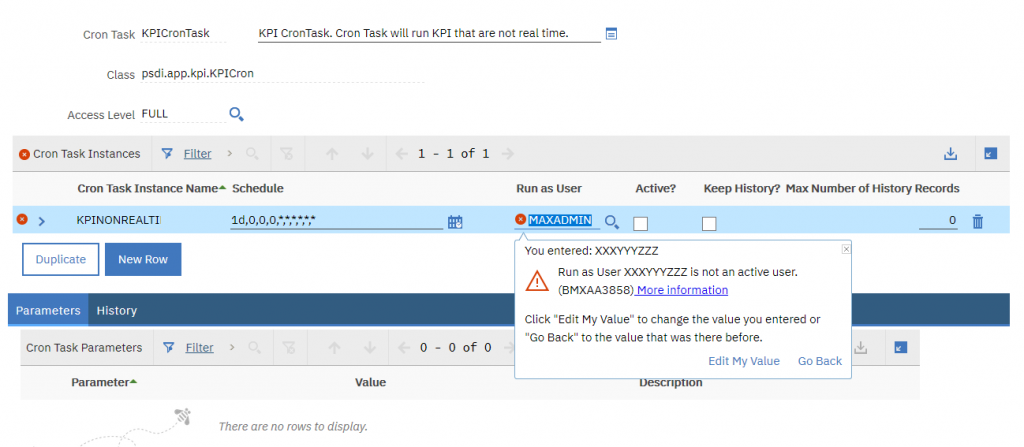This screenshot has height=447, width=1024.
Task: Open schedule calendar icon for KPINONREALTIME
Action: [455, 222]
